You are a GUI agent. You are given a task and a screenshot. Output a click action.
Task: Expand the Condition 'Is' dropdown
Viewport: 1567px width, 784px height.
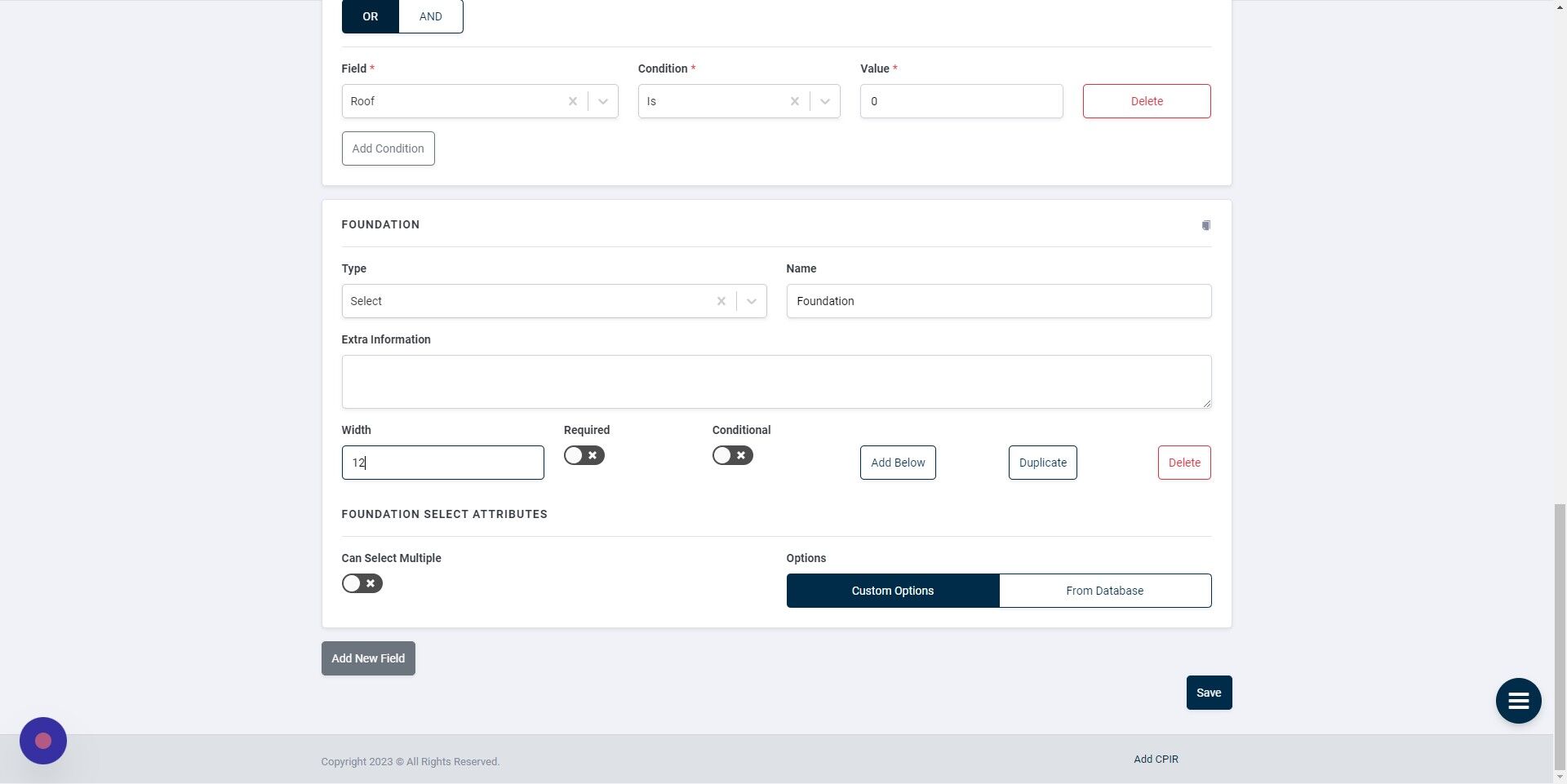click(825, 101)
